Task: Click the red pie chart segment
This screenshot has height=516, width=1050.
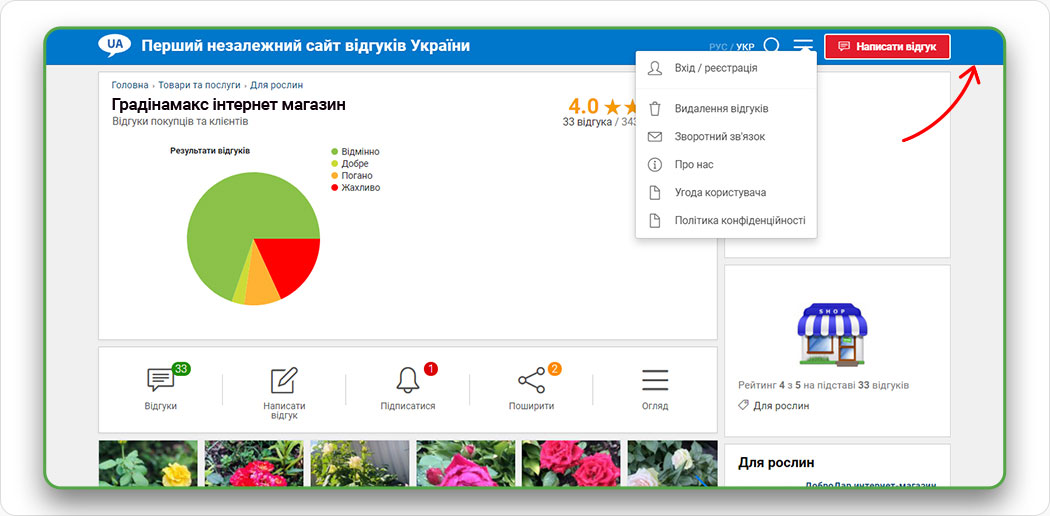Action: (287, 262)
